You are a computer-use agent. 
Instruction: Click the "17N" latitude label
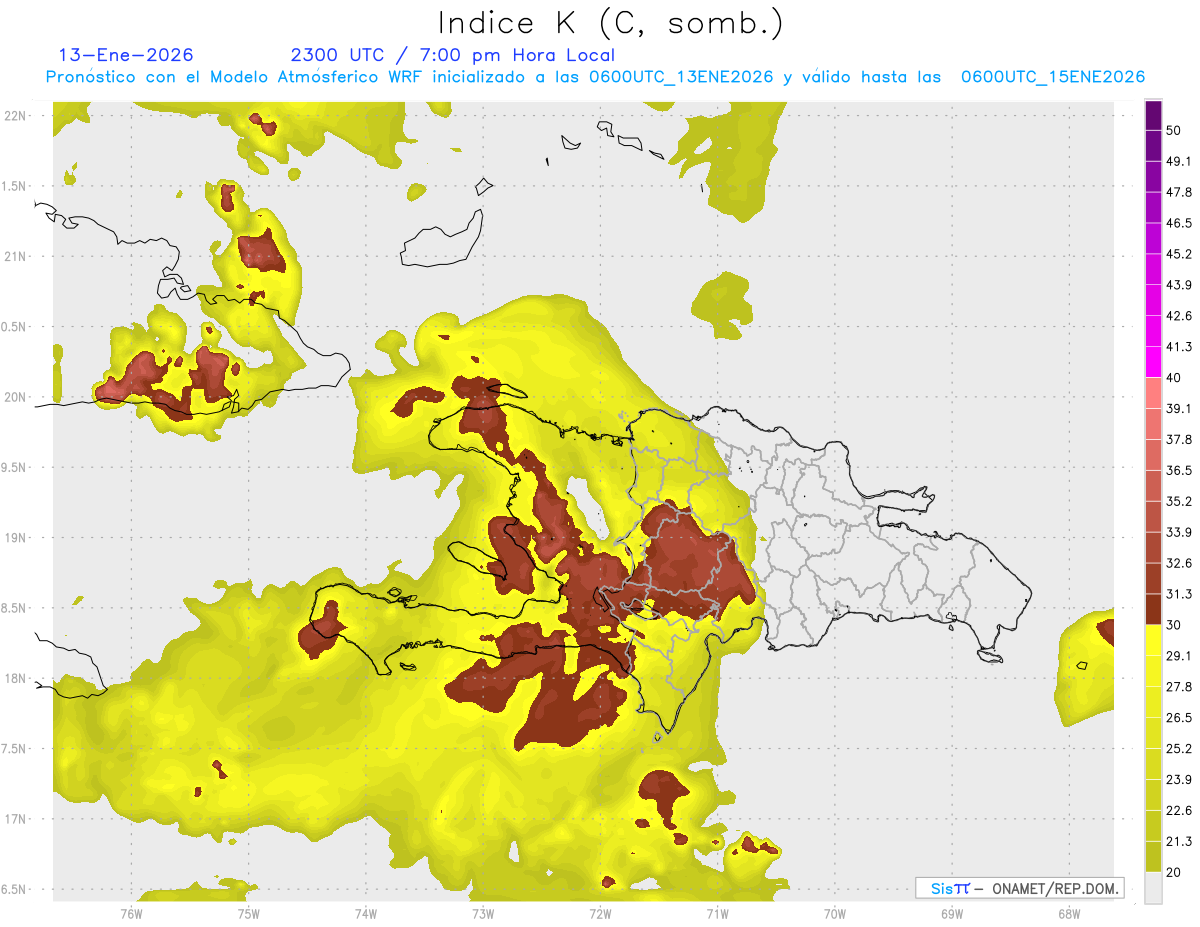15,819
